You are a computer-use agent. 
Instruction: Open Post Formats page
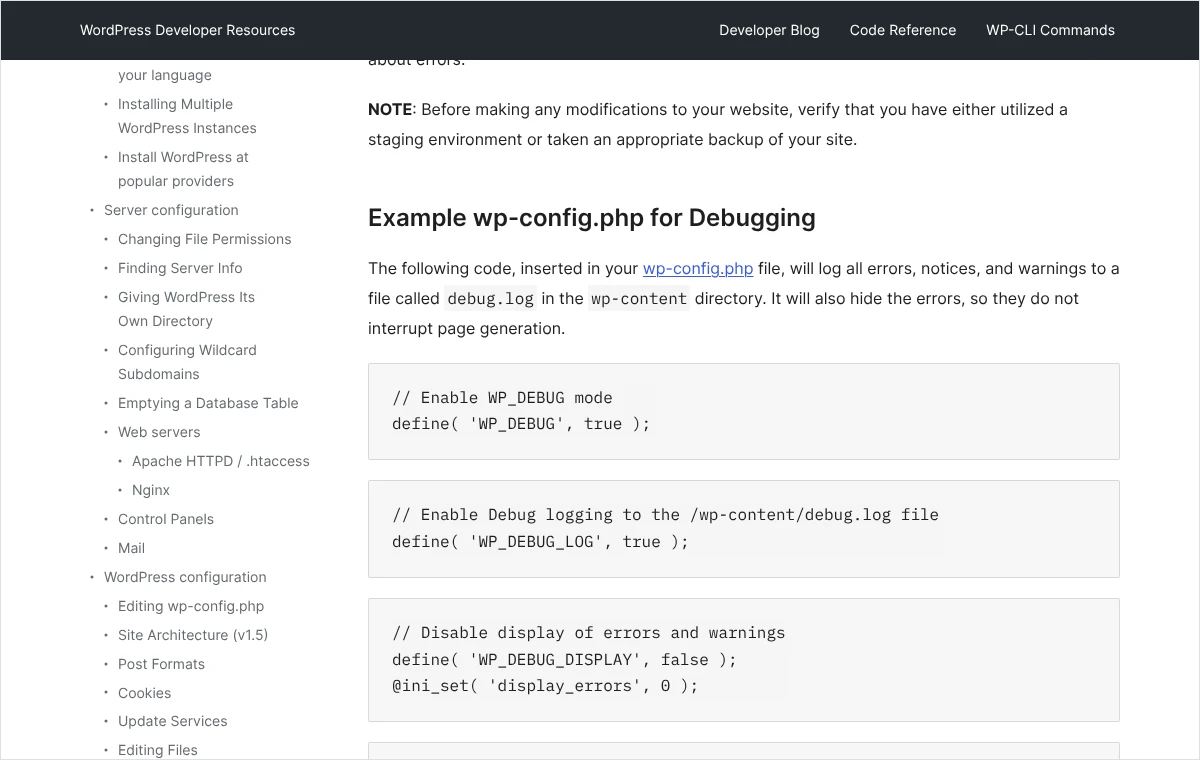tap(161, 664)
